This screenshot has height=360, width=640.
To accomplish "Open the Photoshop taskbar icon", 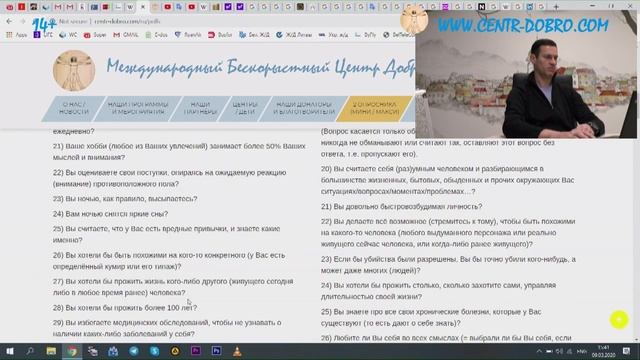I will point(216,351).
